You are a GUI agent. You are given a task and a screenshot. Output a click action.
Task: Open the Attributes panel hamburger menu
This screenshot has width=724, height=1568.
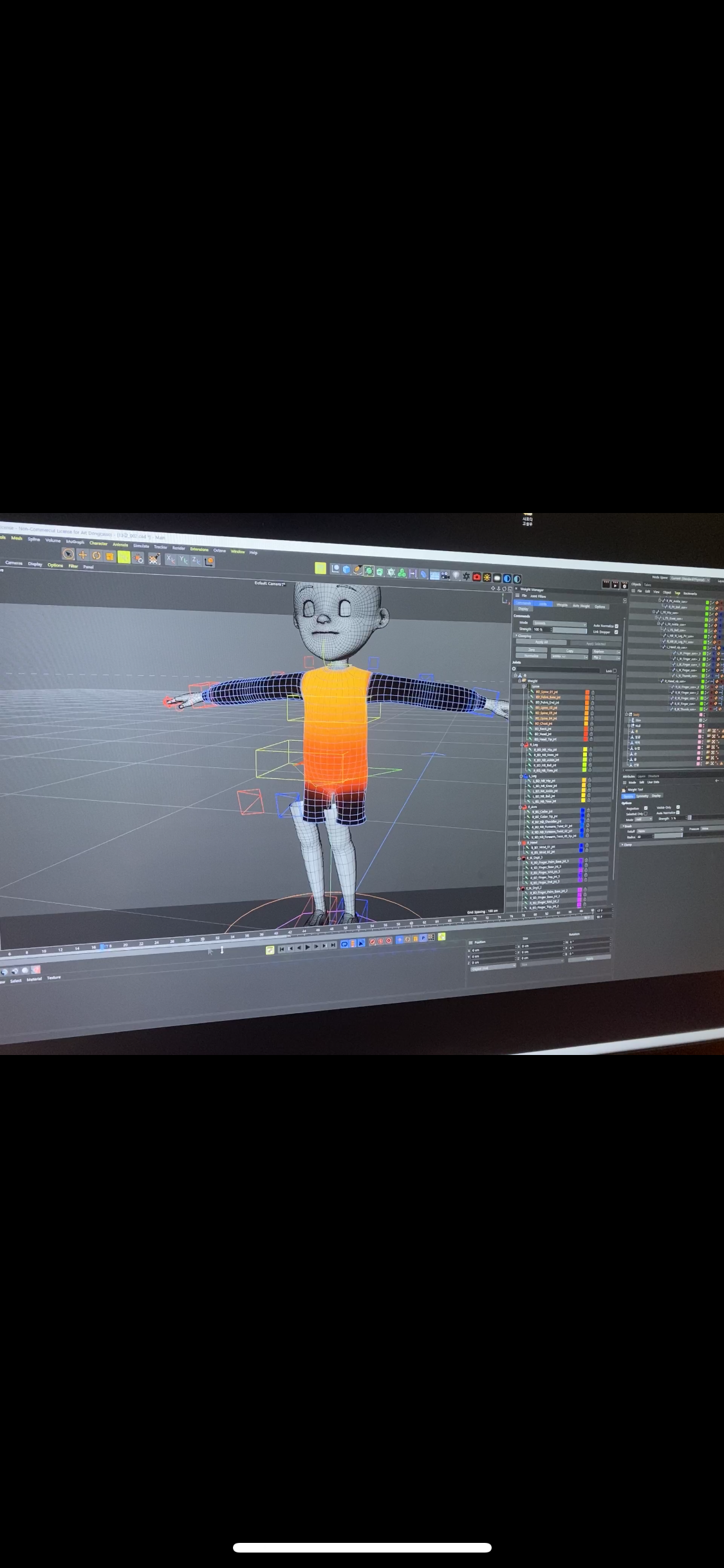tap(625, 782)
